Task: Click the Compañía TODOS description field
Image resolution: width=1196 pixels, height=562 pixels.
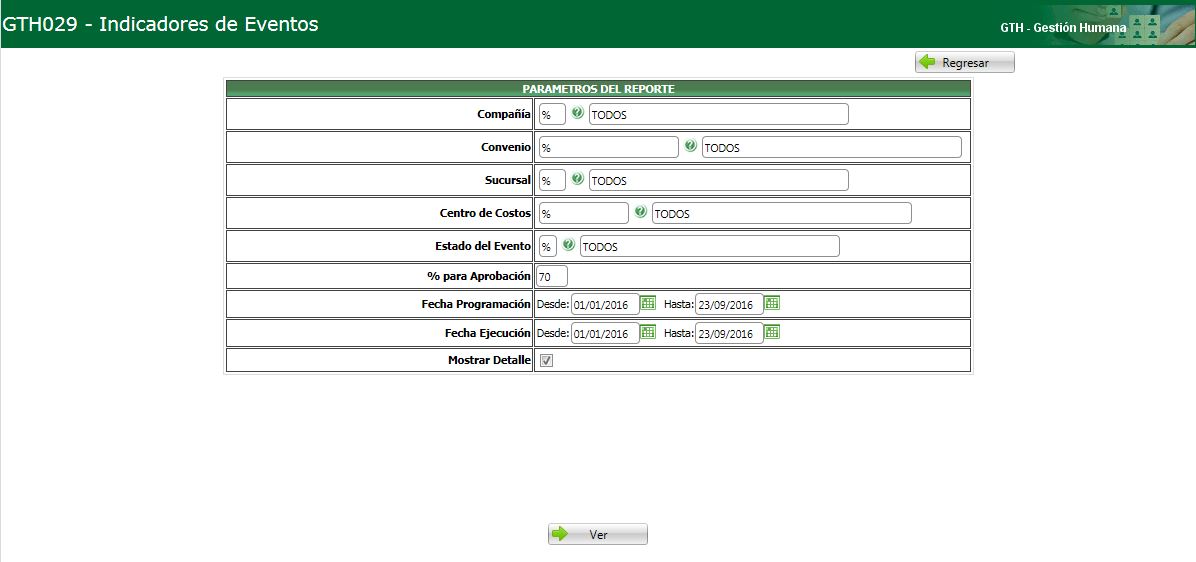Action: (719, 114)
